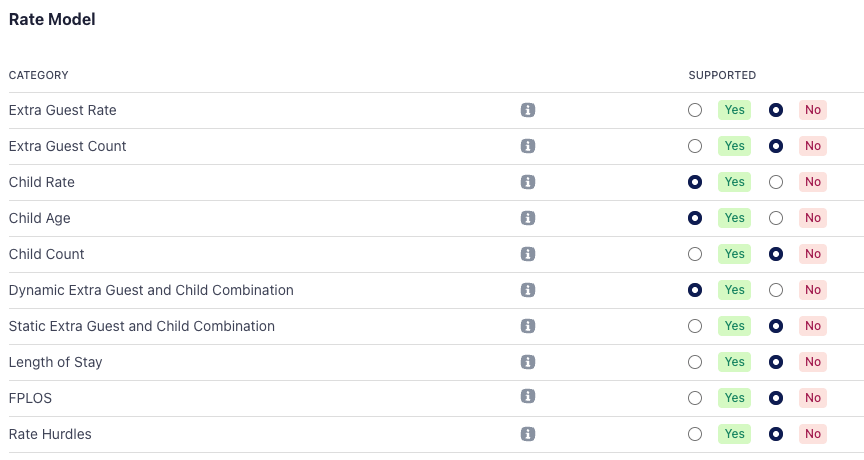Click the Yes label for Extra Guest Count
Viewport: 864px width, 460px height.
pos(735,146)
